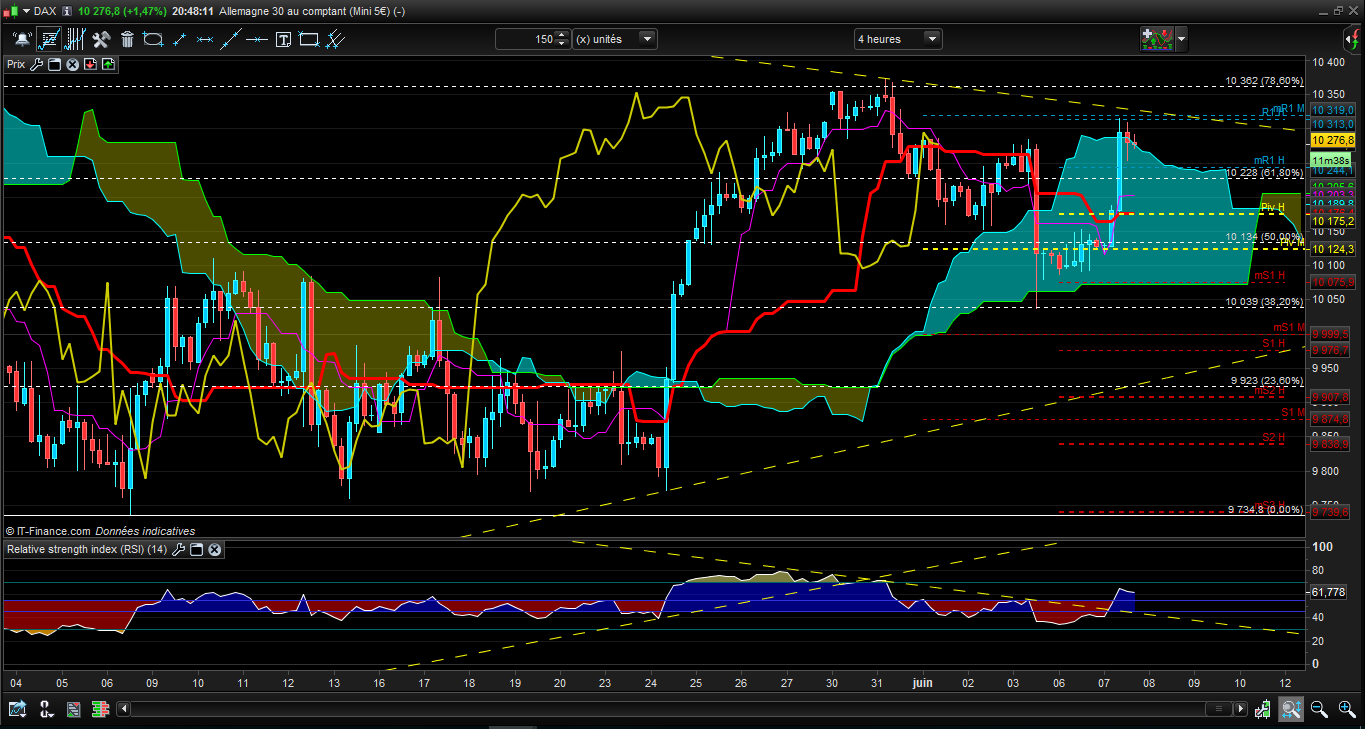Click the add indicator chart button
The image size is (1365, 729).
click(x=1157, y=39)
